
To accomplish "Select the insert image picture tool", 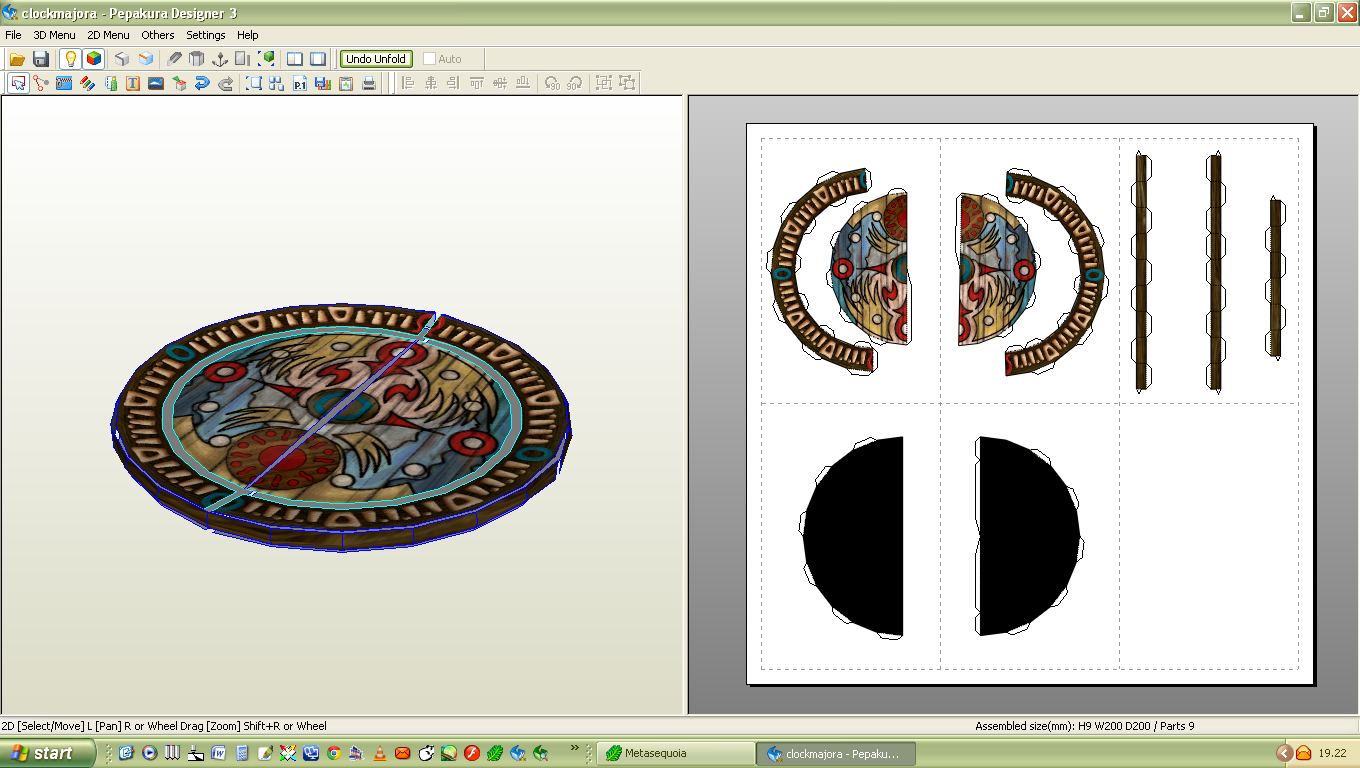I will pos(156,83).
